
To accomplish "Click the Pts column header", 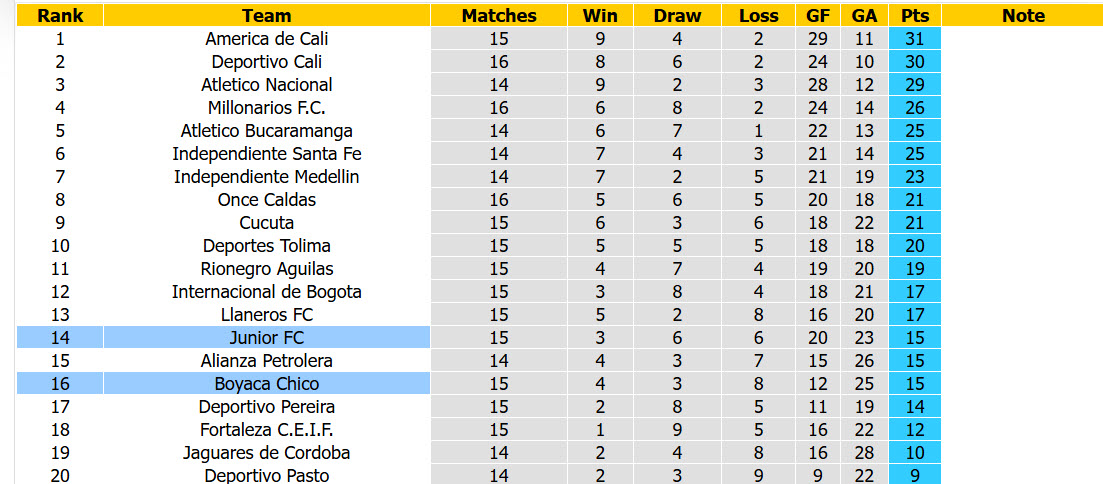I will pos(915,15).
